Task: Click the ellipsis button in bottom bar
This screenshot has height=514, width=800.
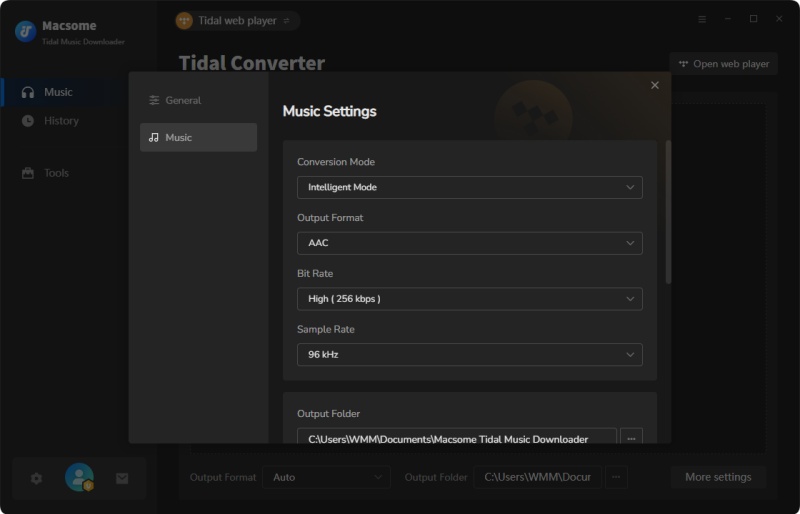Action: tap(616, 477)
